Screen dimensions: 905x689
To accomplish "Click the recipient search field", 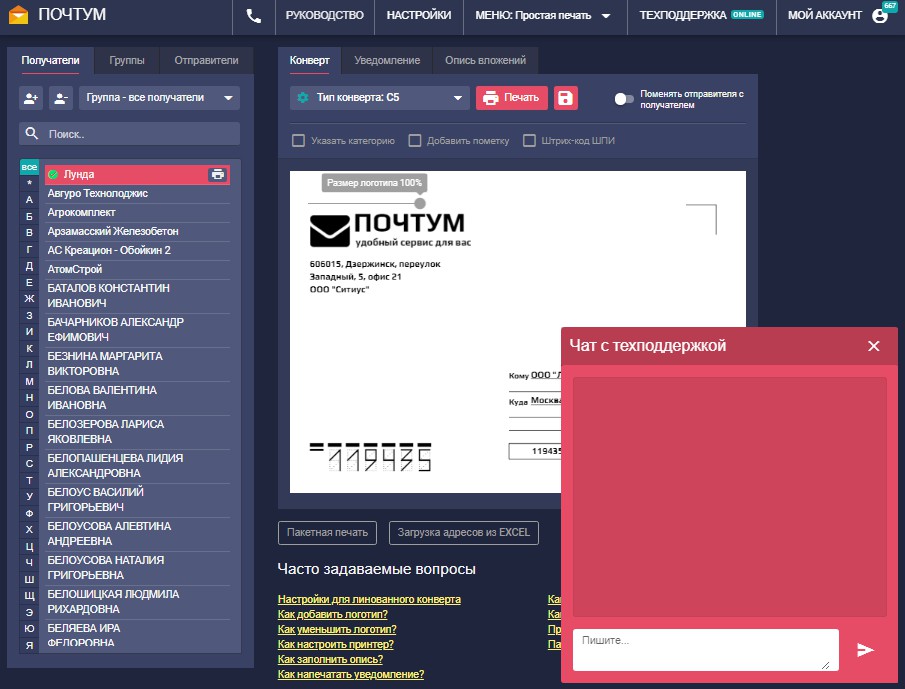I will tap(129, 134).
